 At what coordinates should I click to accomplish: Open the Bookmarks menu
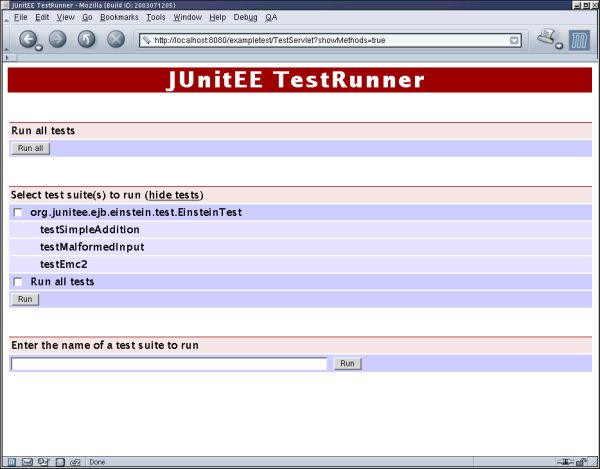pos(119,18)
